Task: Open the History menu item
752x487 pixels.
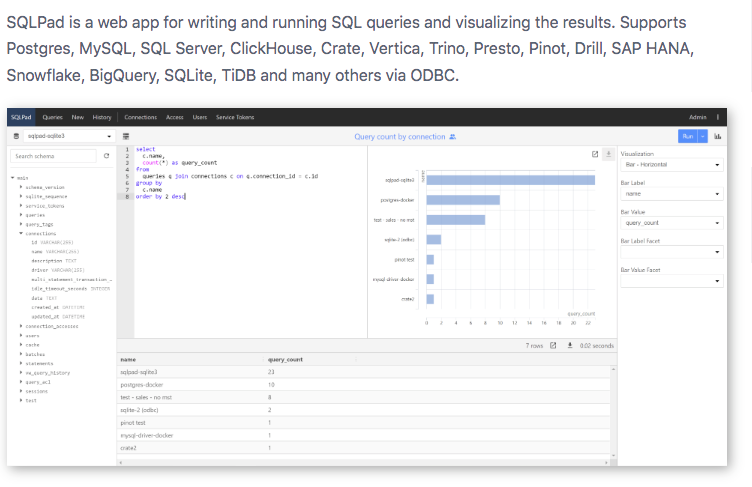Action: coord(102,117)
